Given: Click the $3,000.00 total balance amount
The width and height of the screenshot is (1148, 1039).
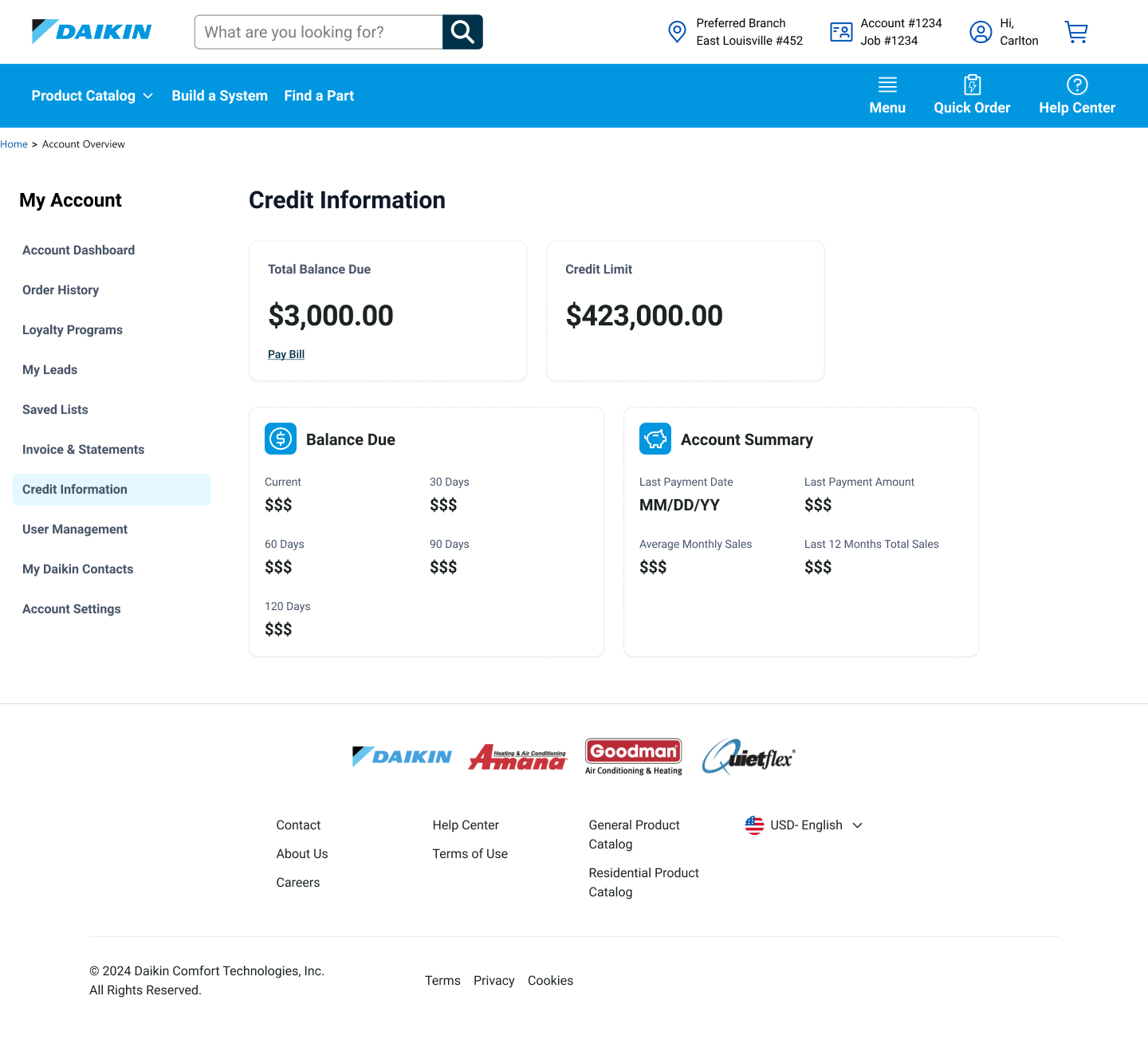Looking at the screenshot, I should tap(331, 316).
